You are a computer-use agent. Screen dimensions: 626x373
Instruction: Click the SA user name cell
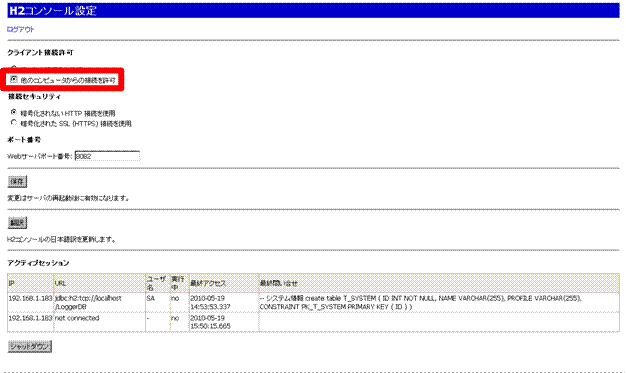pyautogui.click(x=157, y=302)
